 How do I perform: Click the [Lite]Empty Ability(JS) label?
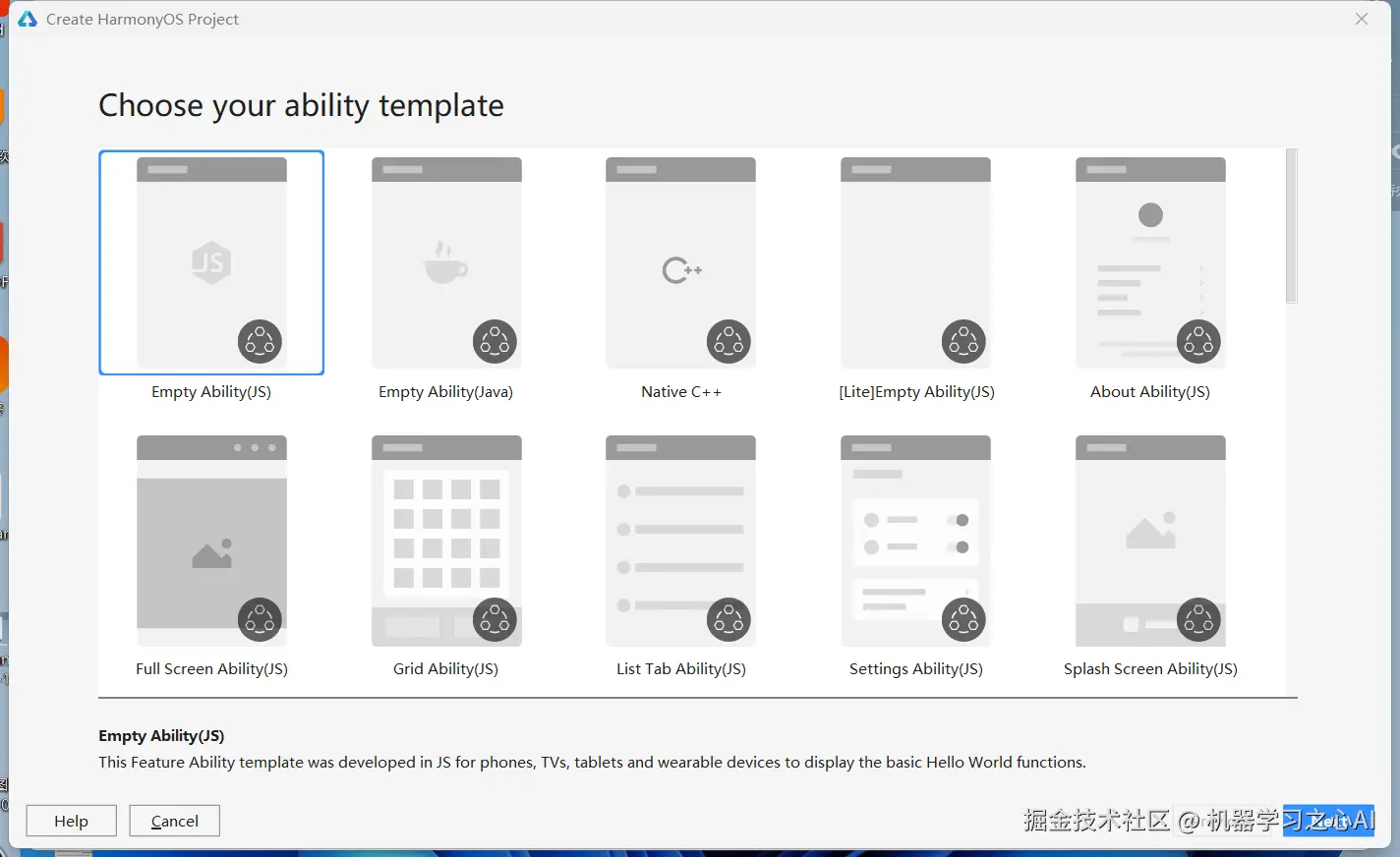pyautogui.click(x=916, y=391)
